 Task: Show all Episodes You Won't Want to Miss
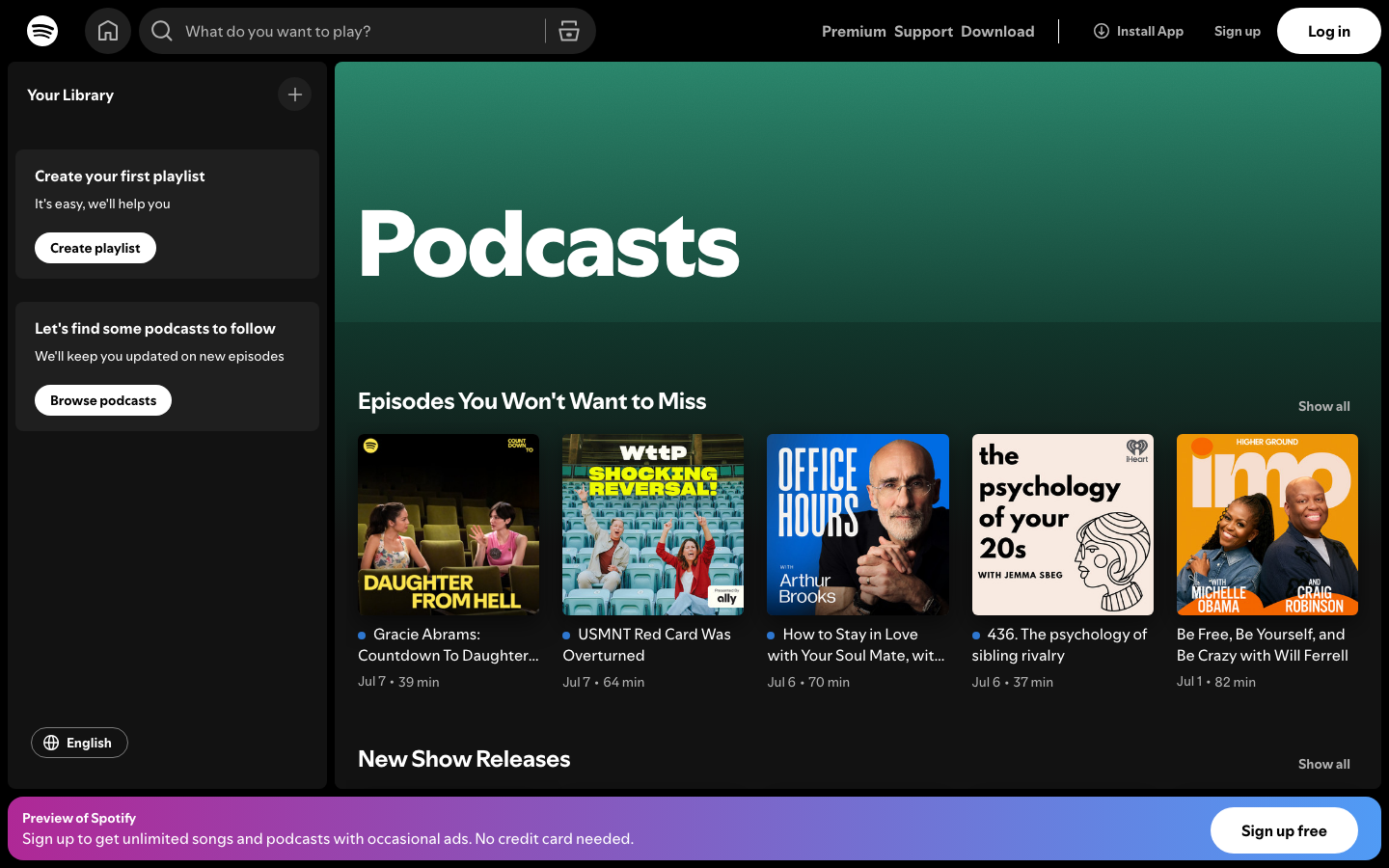(1324, 406)
